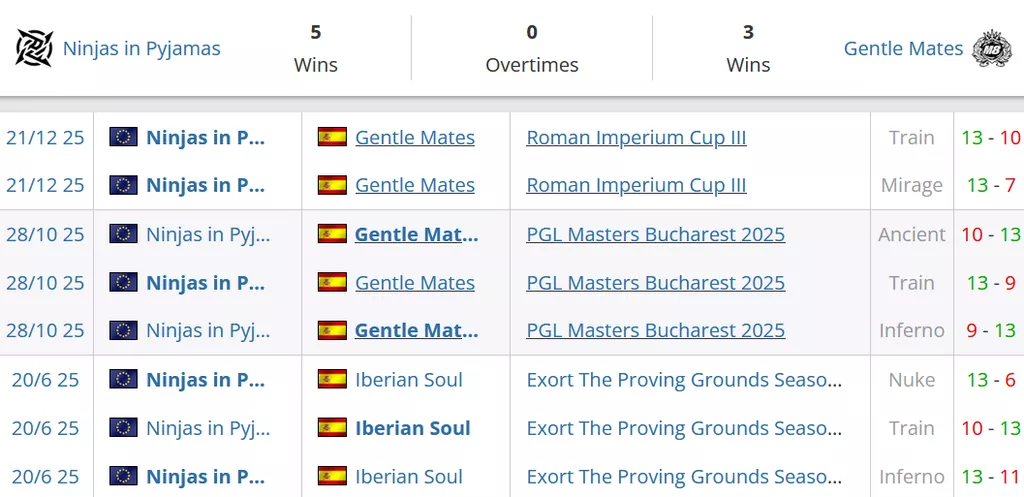Select bold Iberian Soul team in 10 - 13 row
The image size is (1024, 497).
tap(412, 428)
